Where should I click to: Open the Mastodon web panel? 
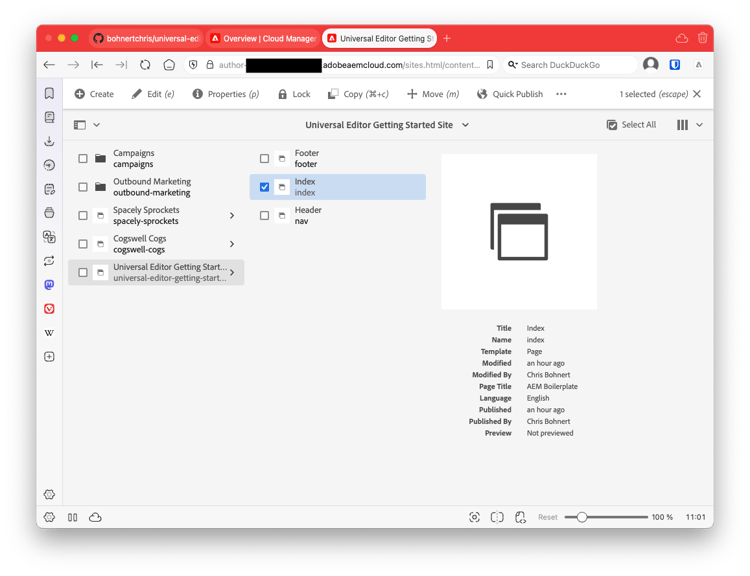click(x=49, y=285)
